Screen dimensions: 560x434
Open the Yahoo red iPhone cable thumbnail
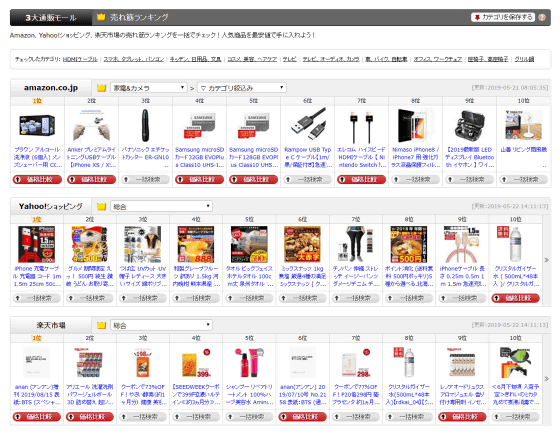click(37, 244)
